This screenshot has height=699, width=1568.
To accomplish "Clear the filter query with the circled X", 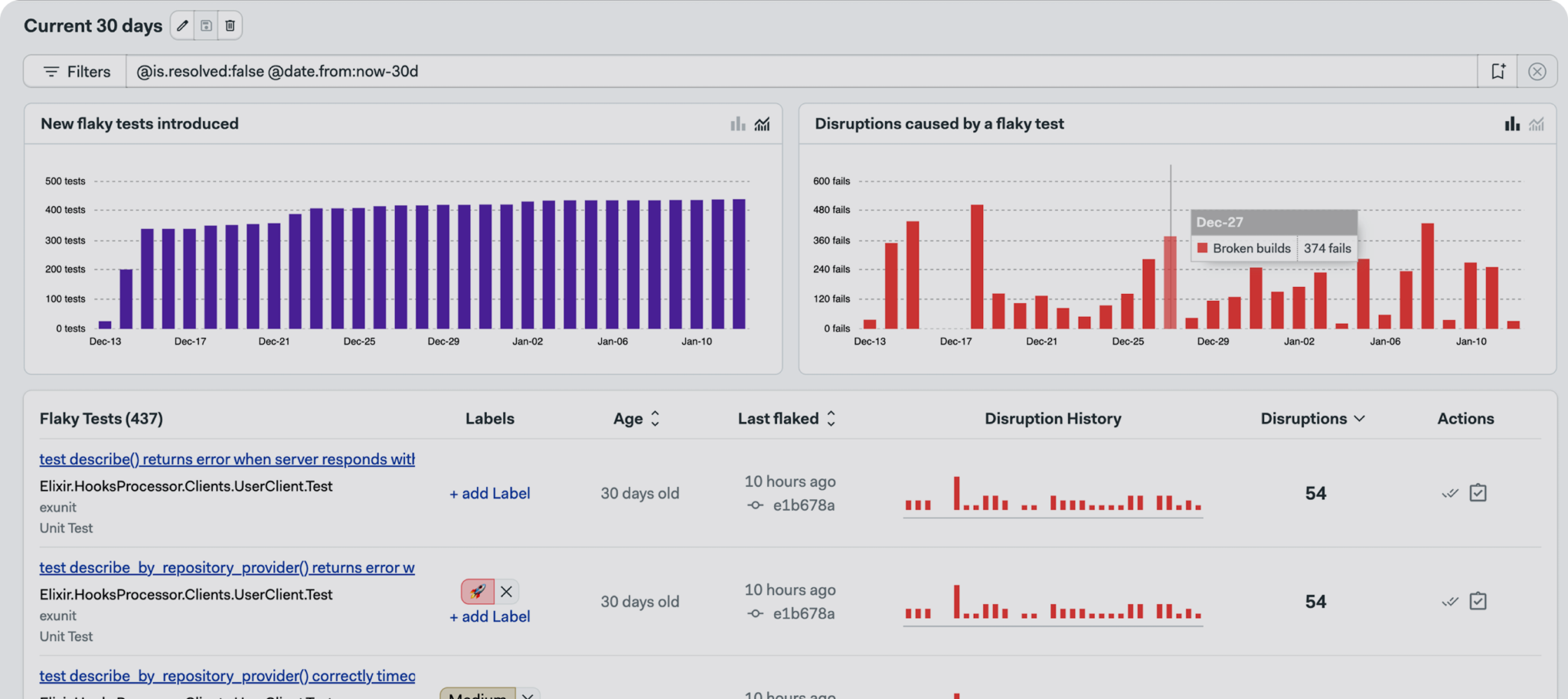I will (x=1538, y=70).
